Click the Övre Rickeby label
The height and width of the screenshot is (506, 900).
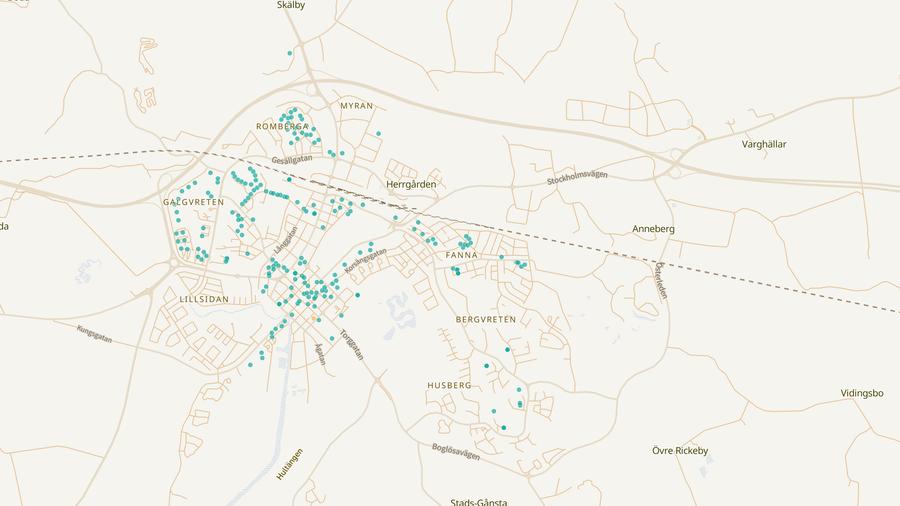click(x=680, y=451)
